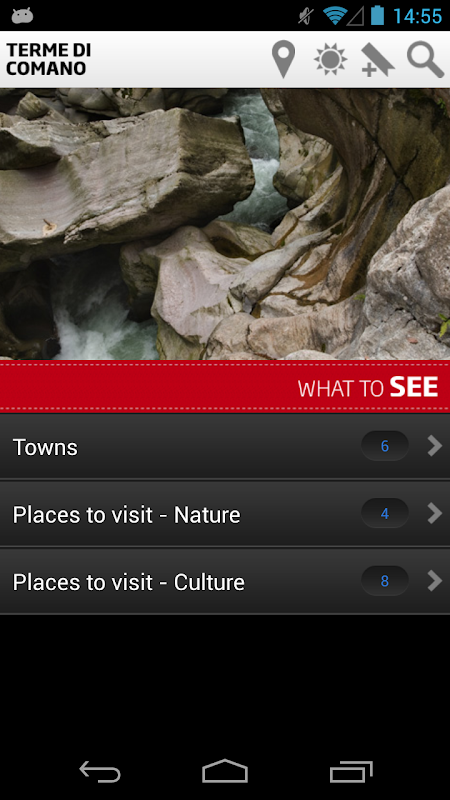Open the recent apps button
Image resolution: width=450 pixels, height=800 pixels.
tap(351, 771)
